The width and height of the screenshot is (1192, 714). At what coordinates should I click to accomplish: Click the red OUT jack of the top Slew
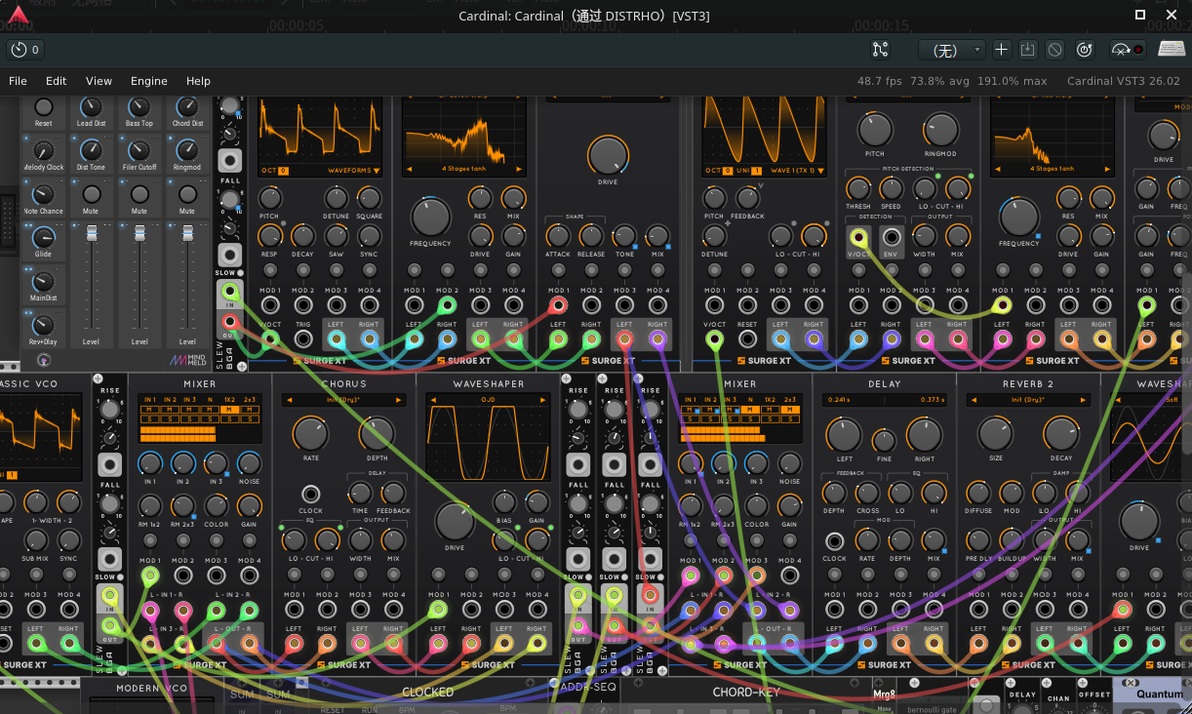[x=230, y=322]
